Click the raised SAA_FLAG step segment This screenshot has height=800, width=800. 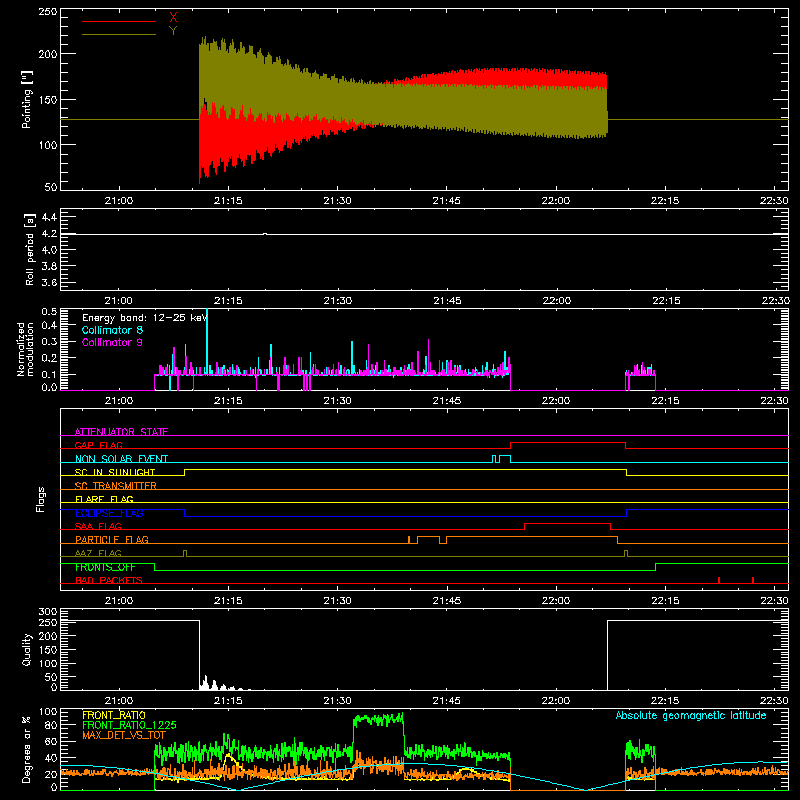click(x=567, y=523)
